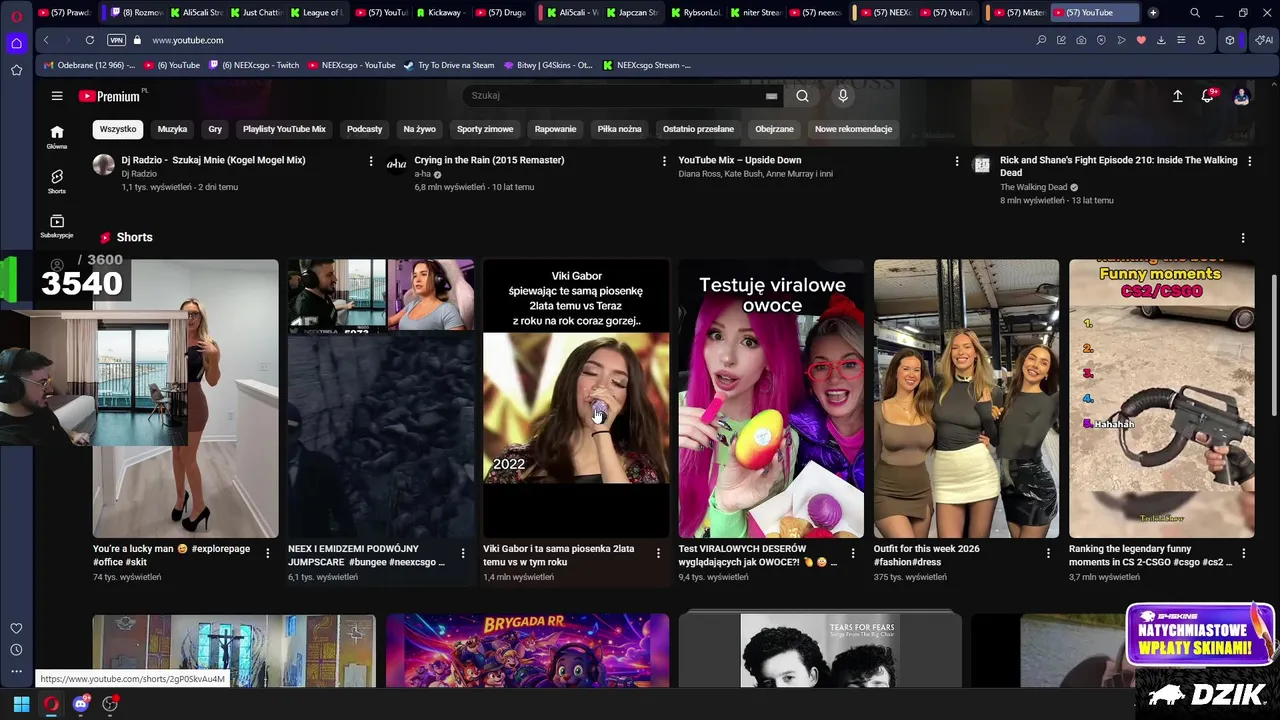Open Try To Drive na Steam bookmark
This screenshot has height=720, width=1280.
coord(449,65)
